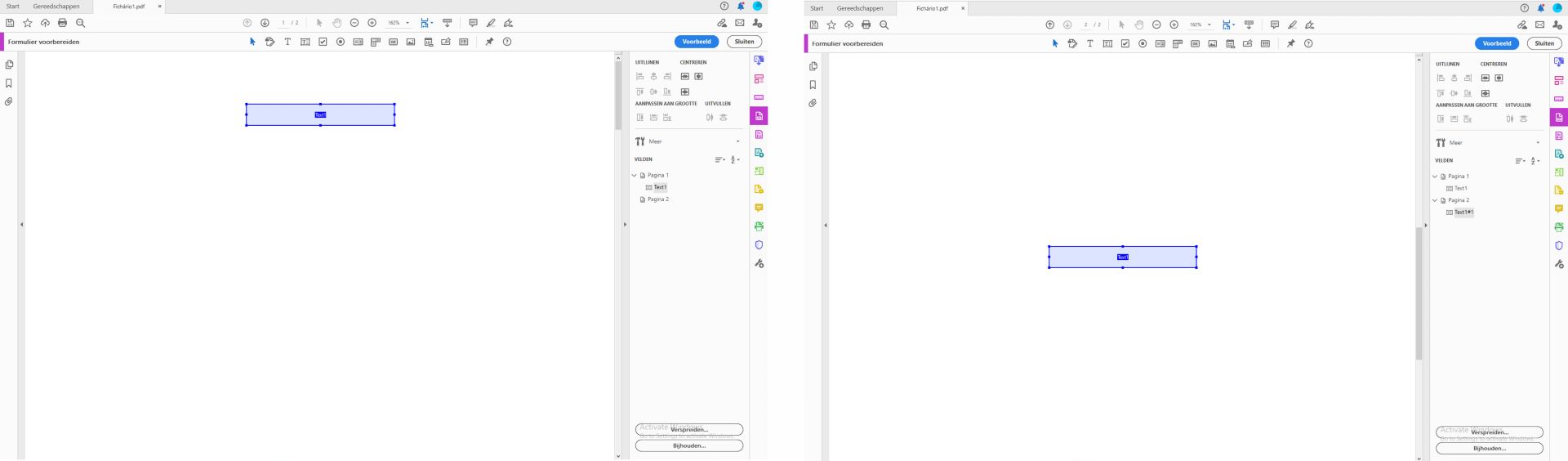Select signature field tool in right window

point(1248,43)
